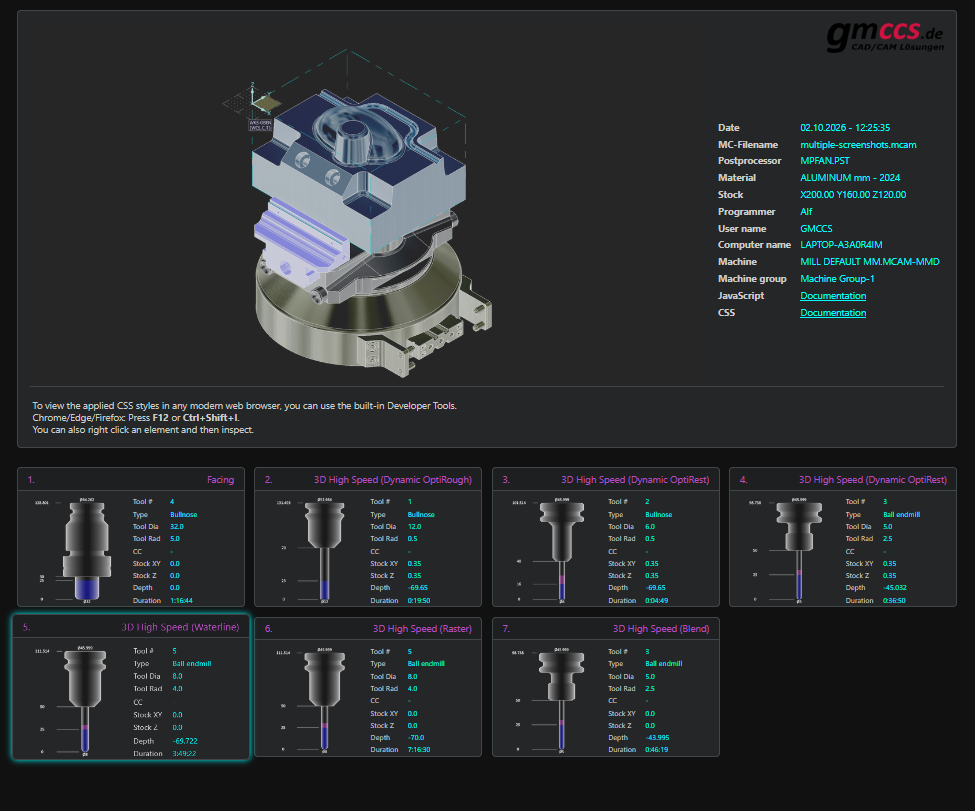Click the 'Machine Group-1' value
The image size is (975, 811).
[x=837, y=279]
